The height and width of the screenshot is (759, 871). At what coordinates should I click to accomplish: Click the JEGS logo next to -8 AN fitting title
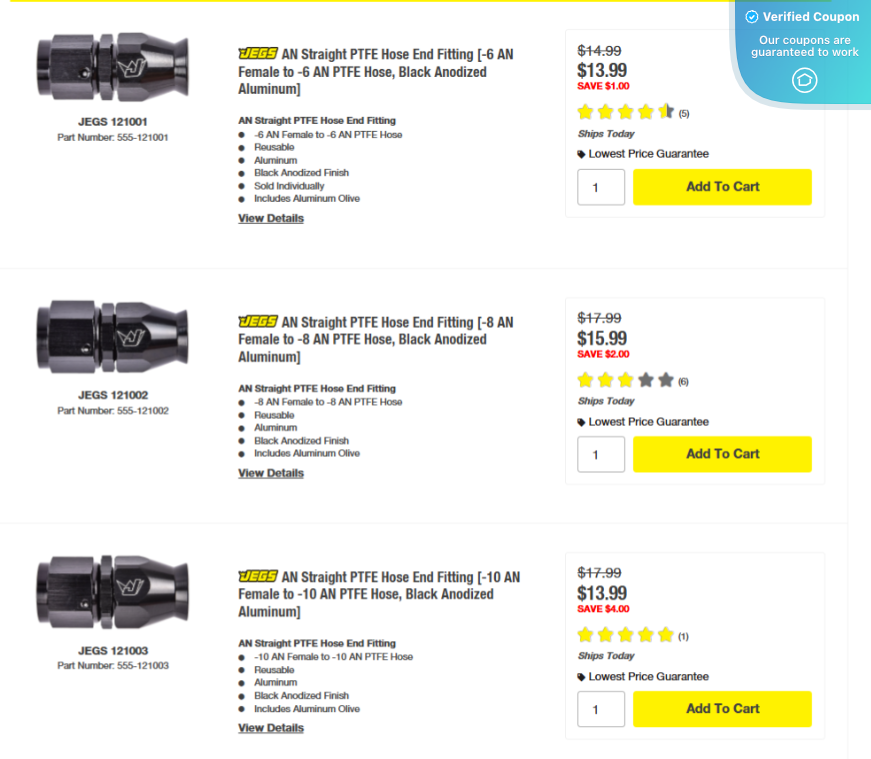(x=258, y=323)
